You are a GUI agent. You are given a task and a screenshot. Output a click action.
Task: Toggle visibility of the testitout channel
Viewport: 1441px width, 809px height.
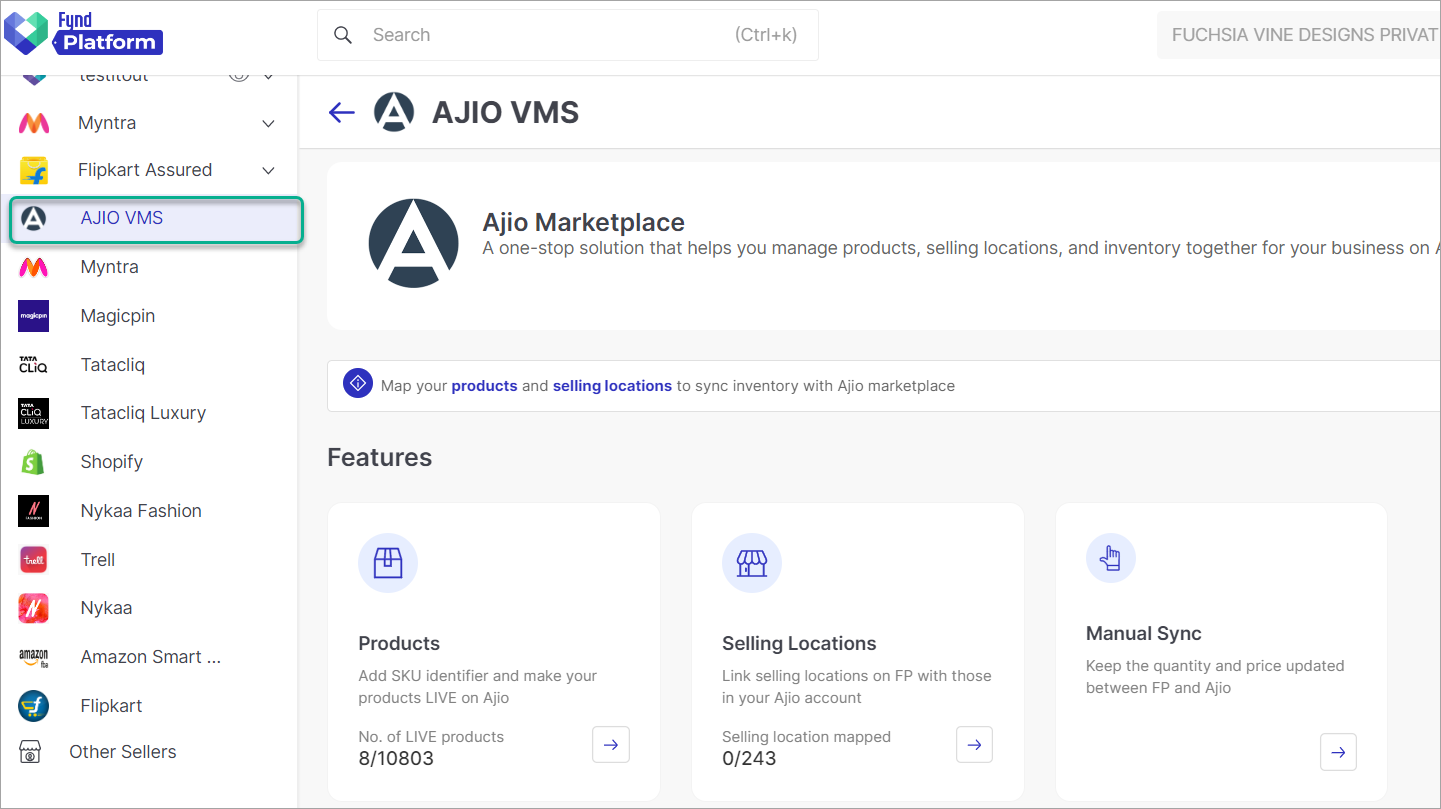click(x=238, y=74)
